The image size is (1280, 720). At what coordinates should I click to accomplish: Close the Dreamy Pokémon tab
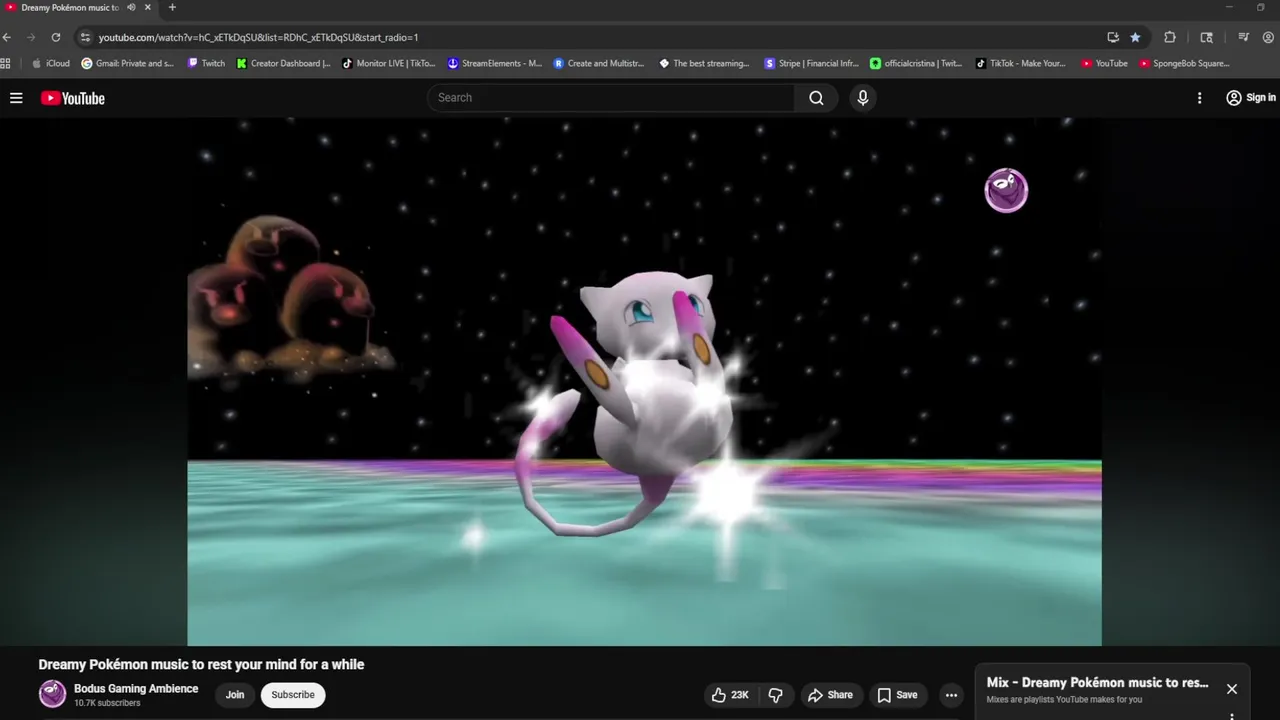[x=148, y=8]
